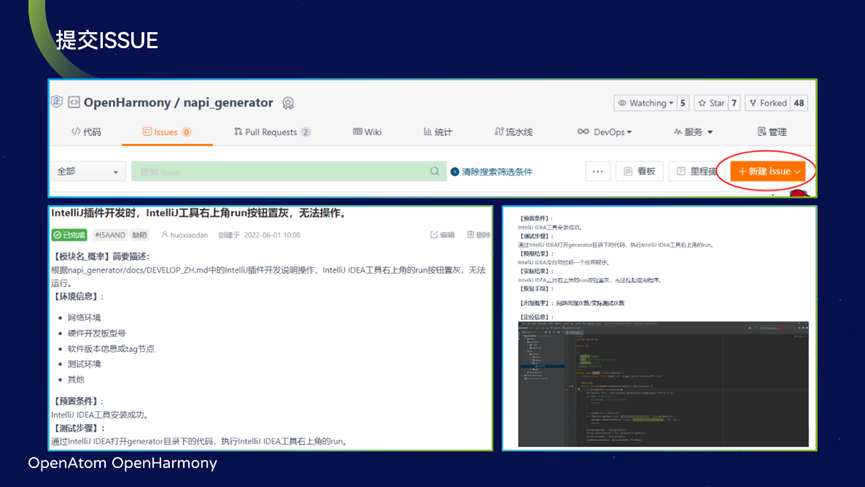Click the issue title about IntelliJ run按钮
The height and width of the screenshot is (487, 865).
click(200, 213)
